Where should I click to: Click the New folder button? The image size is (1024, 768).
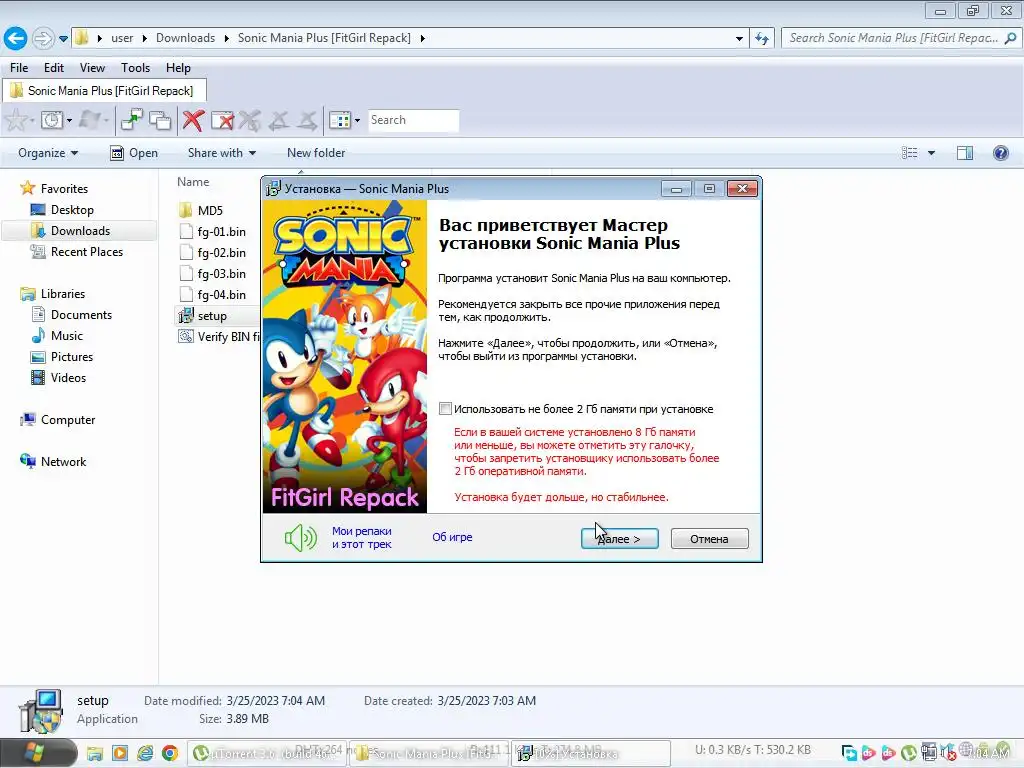click(x=316, y=153)
